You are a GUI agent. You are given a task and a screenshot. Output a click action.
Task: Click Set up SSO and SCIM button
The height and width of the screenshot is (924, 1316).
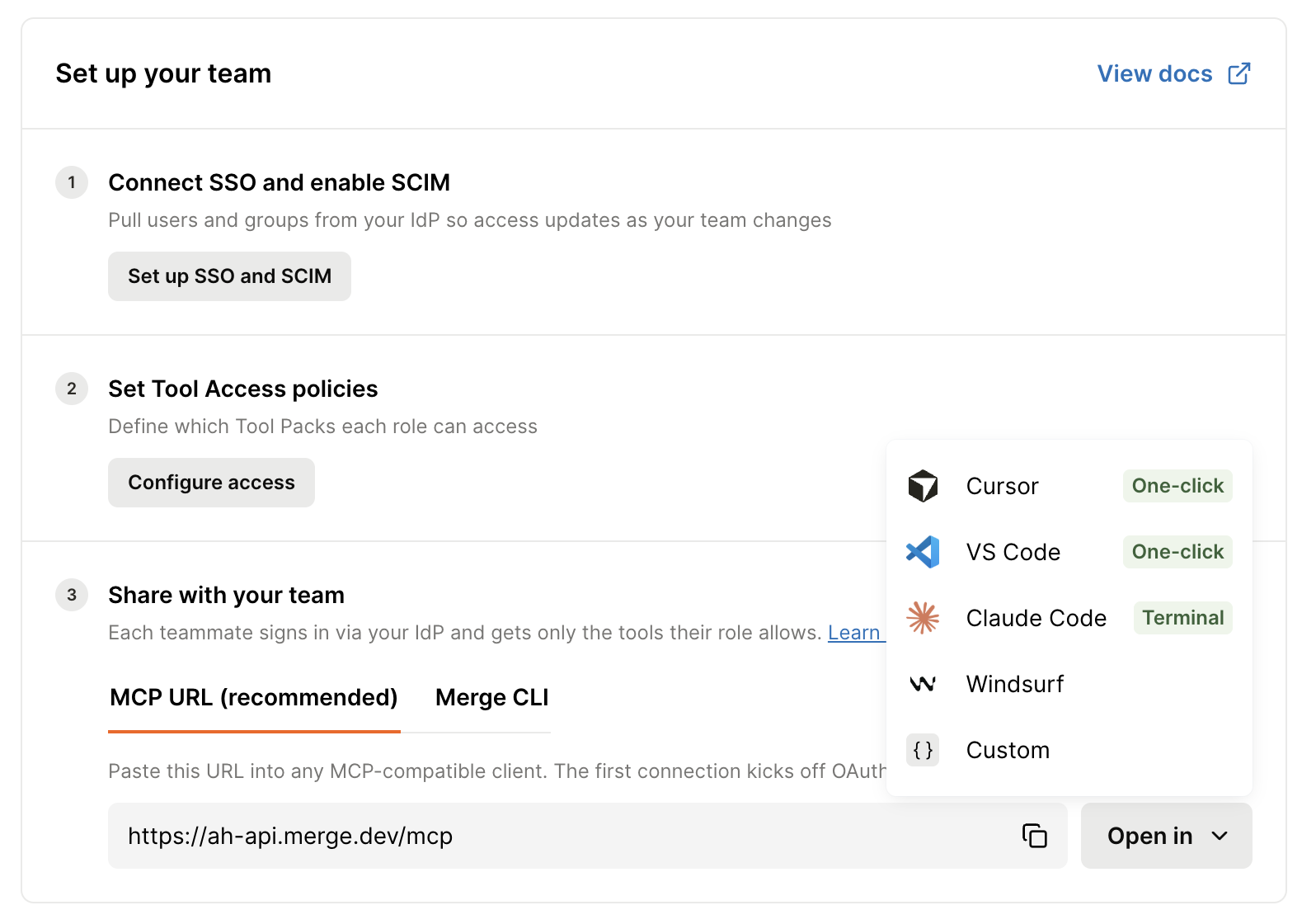[x=229, y=276]
